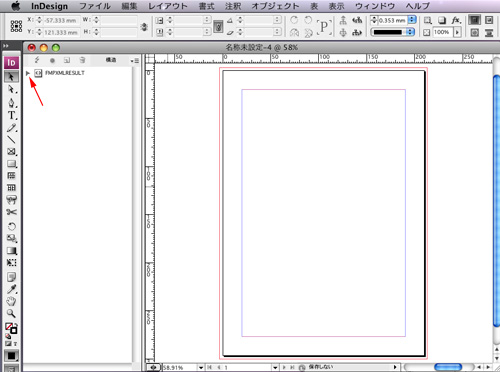This screenshot has height=372, width=500.
Task: Select the Rectangle Frame tool
Action: click(11, 152)
